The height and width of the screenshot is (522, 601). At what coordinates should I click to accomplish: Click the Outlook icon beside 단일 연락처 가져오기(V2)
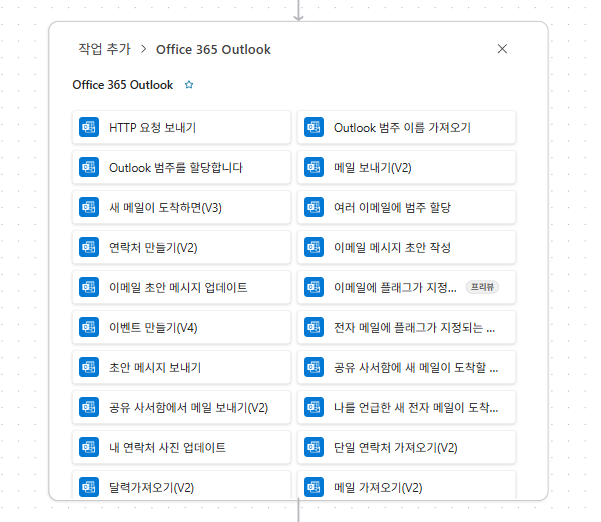click(x=314, y=447)
